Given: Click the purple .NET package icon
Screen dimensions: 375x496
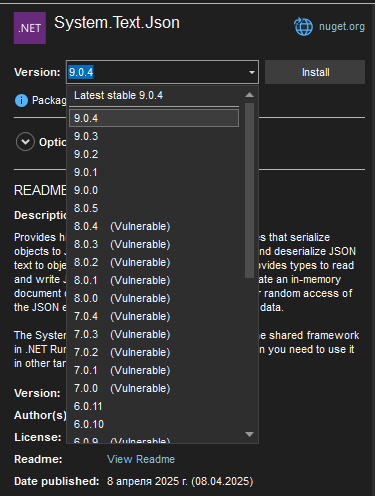Looking at the screenshot, I should (30, 28).
